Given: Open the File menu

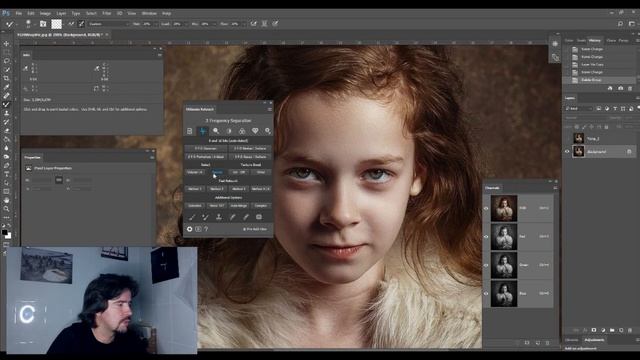Looking at the screenshot, I should pos(19,13).
